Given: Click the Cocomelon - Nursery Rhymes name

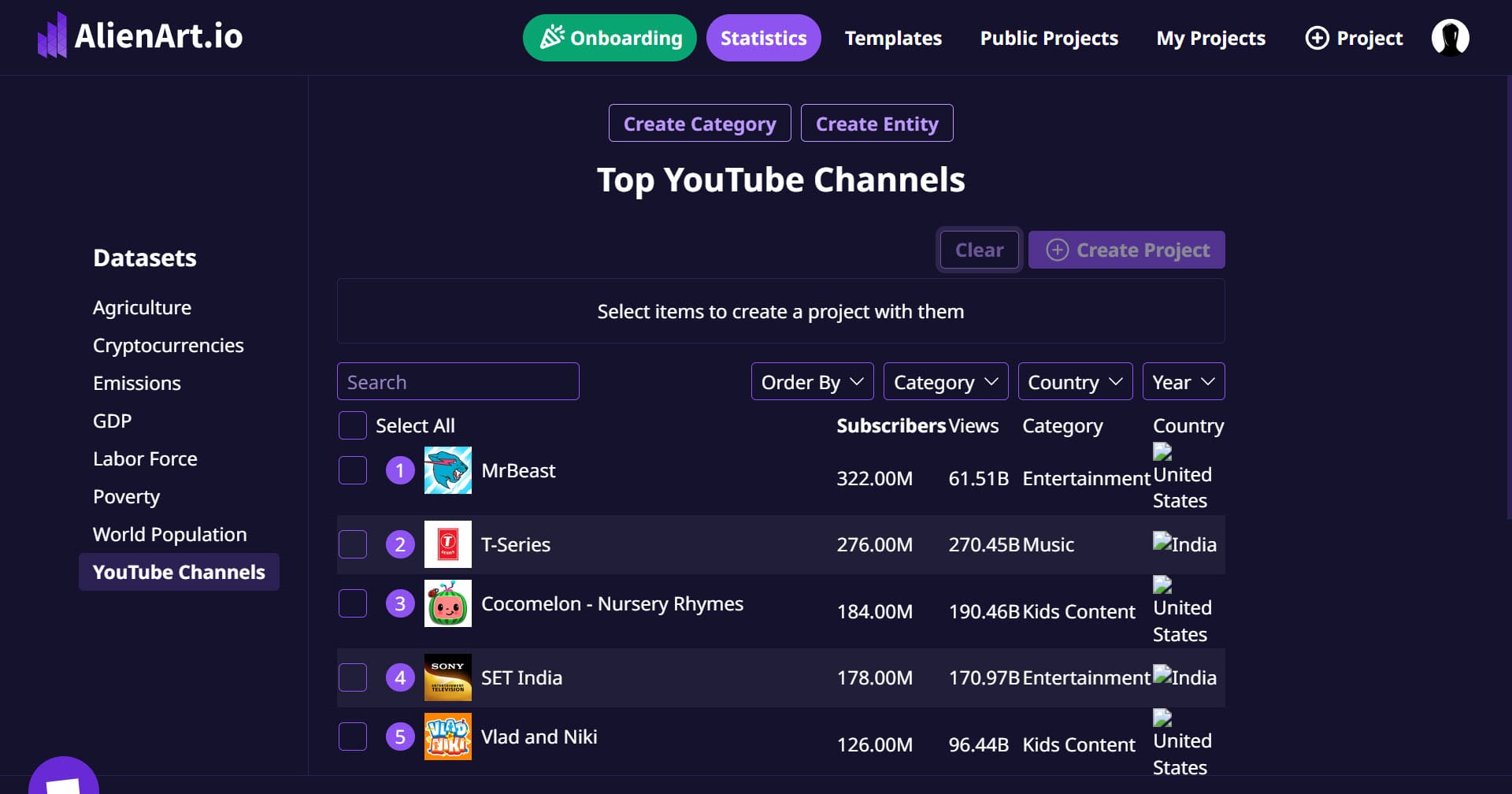Looking at the screenshot, I should coord(612,603).
